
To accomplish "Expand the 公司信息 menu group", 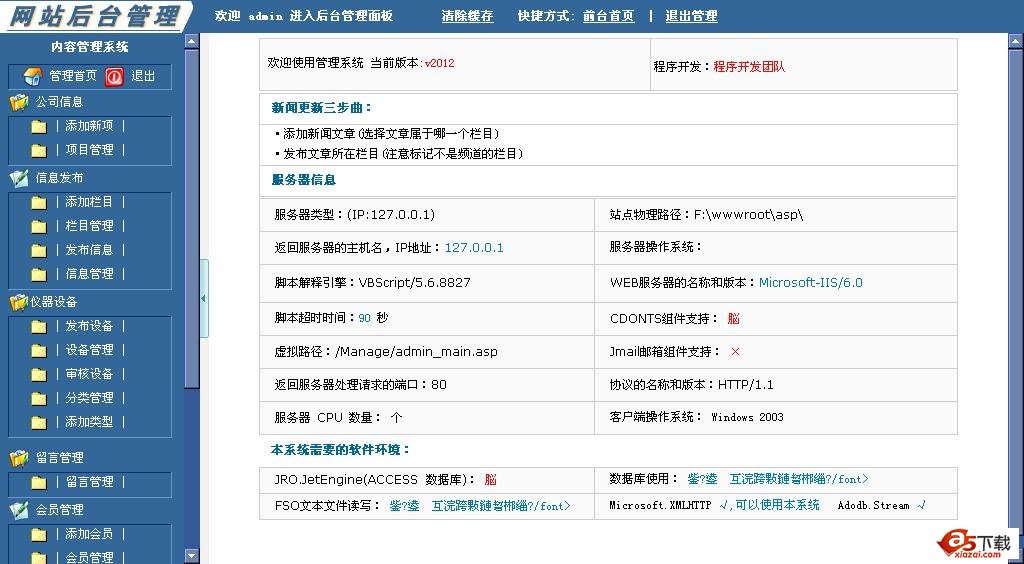I will coord(59,102).
